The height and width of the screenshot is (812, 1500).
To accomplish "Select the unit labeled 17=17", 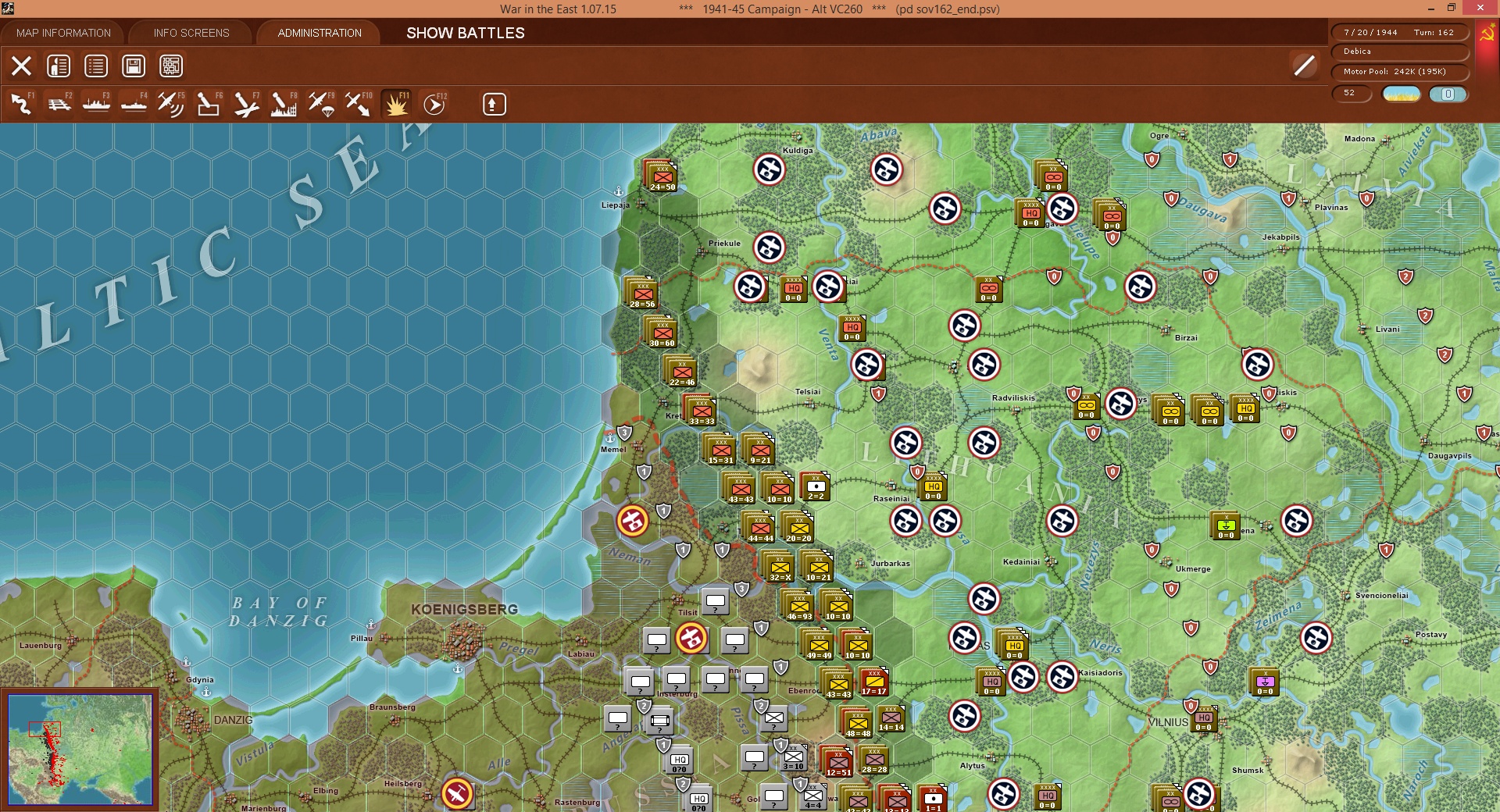I will tap(874, 682).
